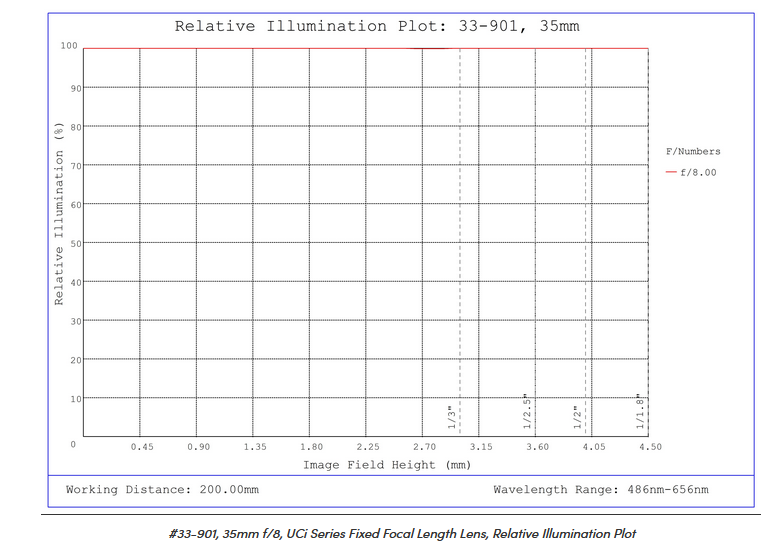Click the chart title 'Relative Illumination Plot: 33-901, 35mm'
Image resolution: width=781 pixels, height=545 pixels.
point(376,26)
